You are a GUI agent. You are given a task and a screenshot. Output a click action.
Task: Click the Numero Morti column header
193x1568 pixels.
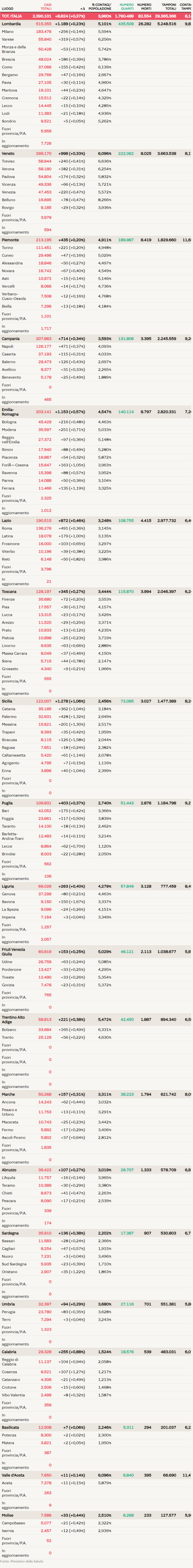pos(144,7)
